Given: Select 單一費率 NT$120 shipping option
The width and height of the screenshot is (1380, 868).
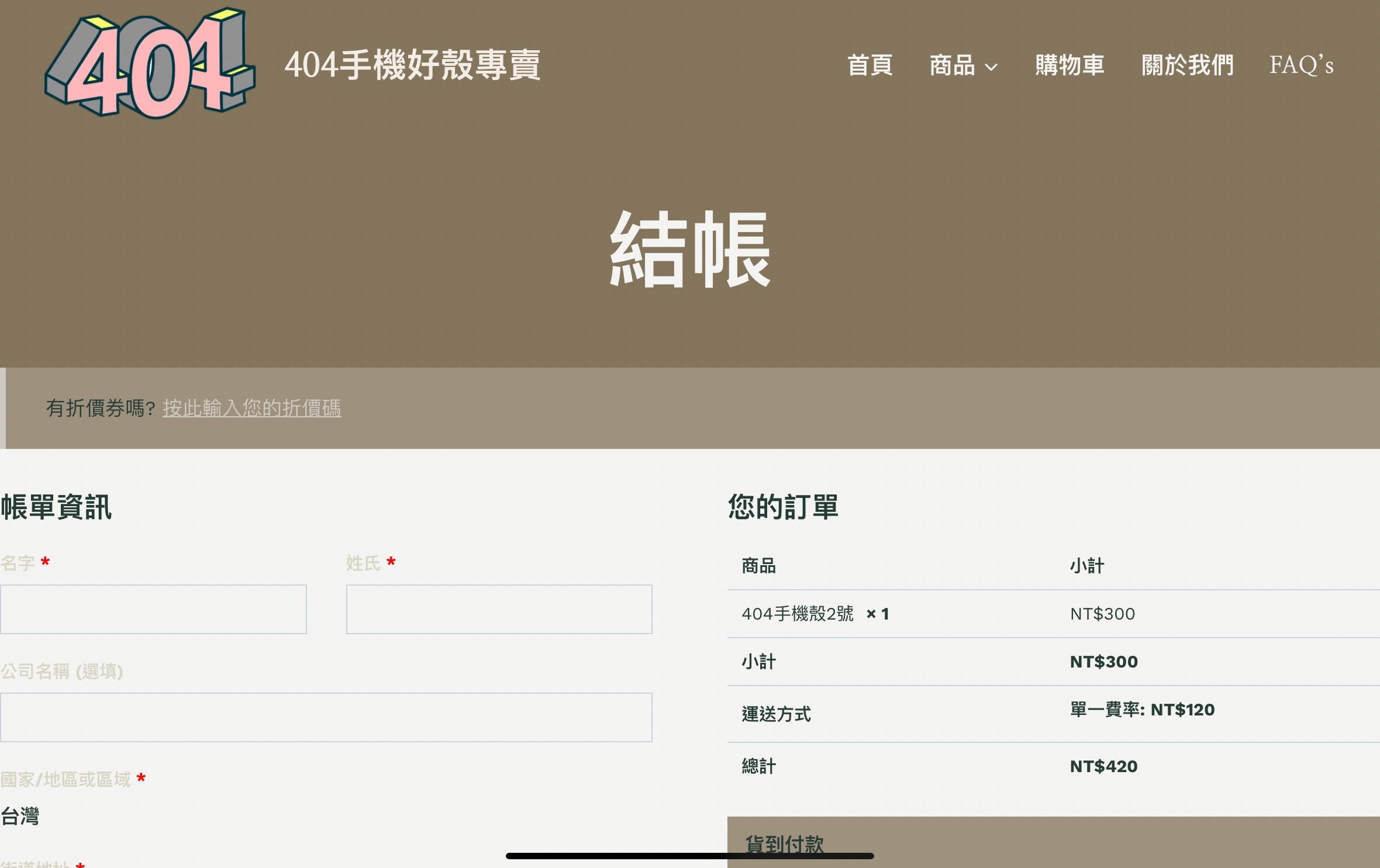Looking at the screenshot, I should (1141, 710).
